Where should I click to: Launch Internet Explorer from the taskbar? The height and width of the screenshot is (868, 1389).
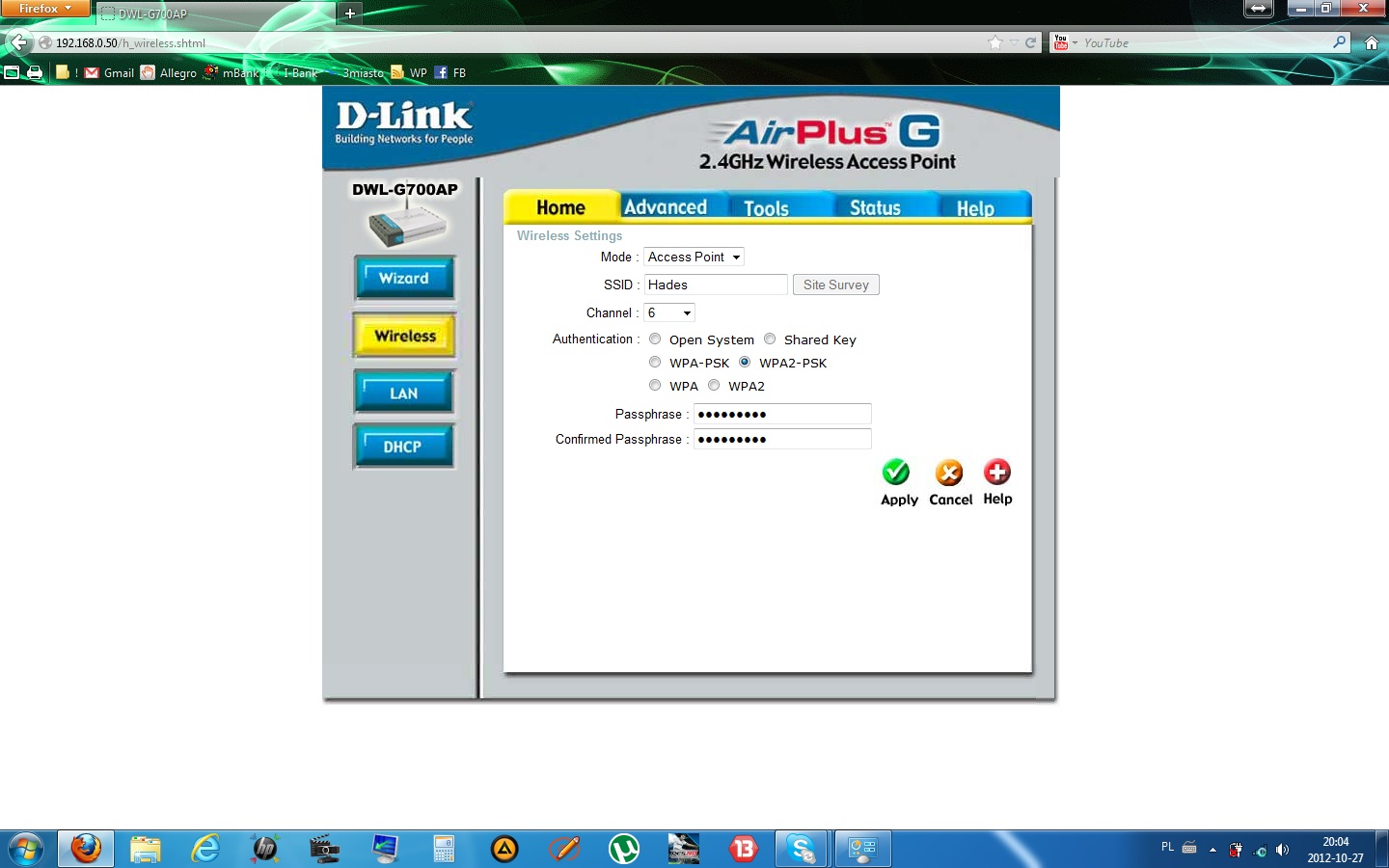(205, 849)
